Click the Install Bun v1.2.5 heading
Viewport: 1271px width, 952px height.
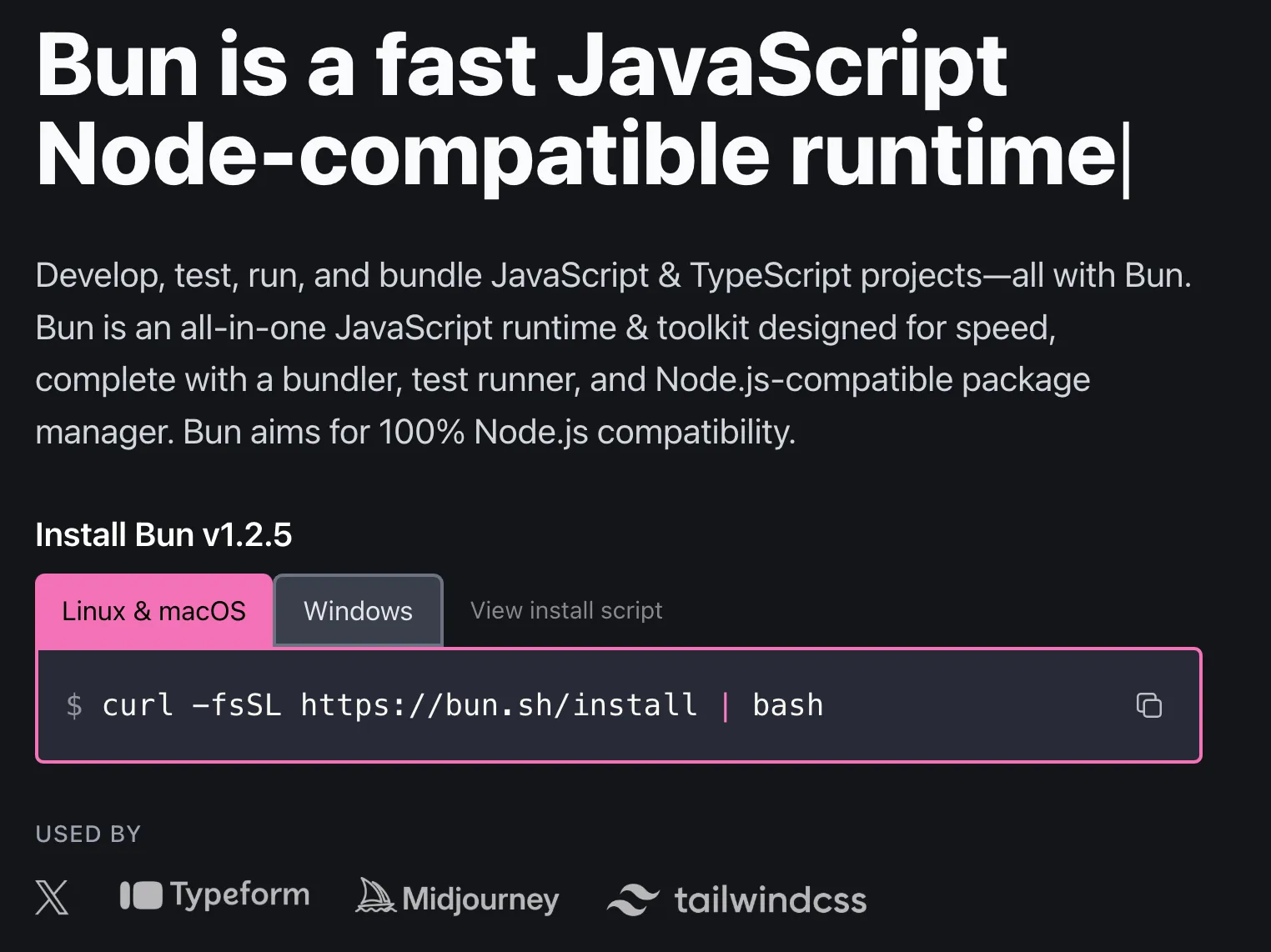[x=163, y=535]
